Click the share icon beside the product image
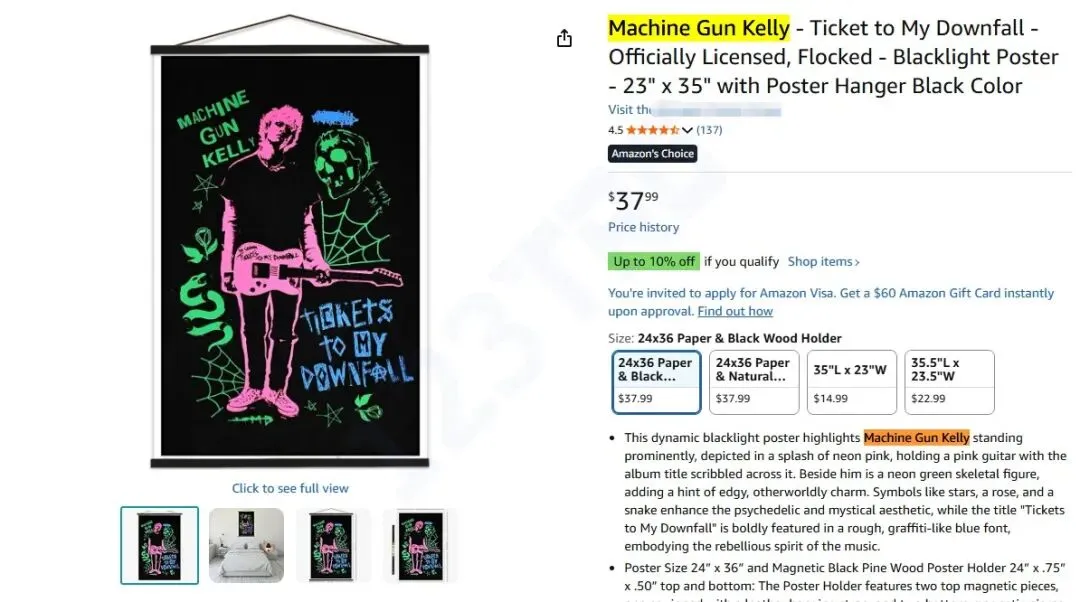 [564, 39]
